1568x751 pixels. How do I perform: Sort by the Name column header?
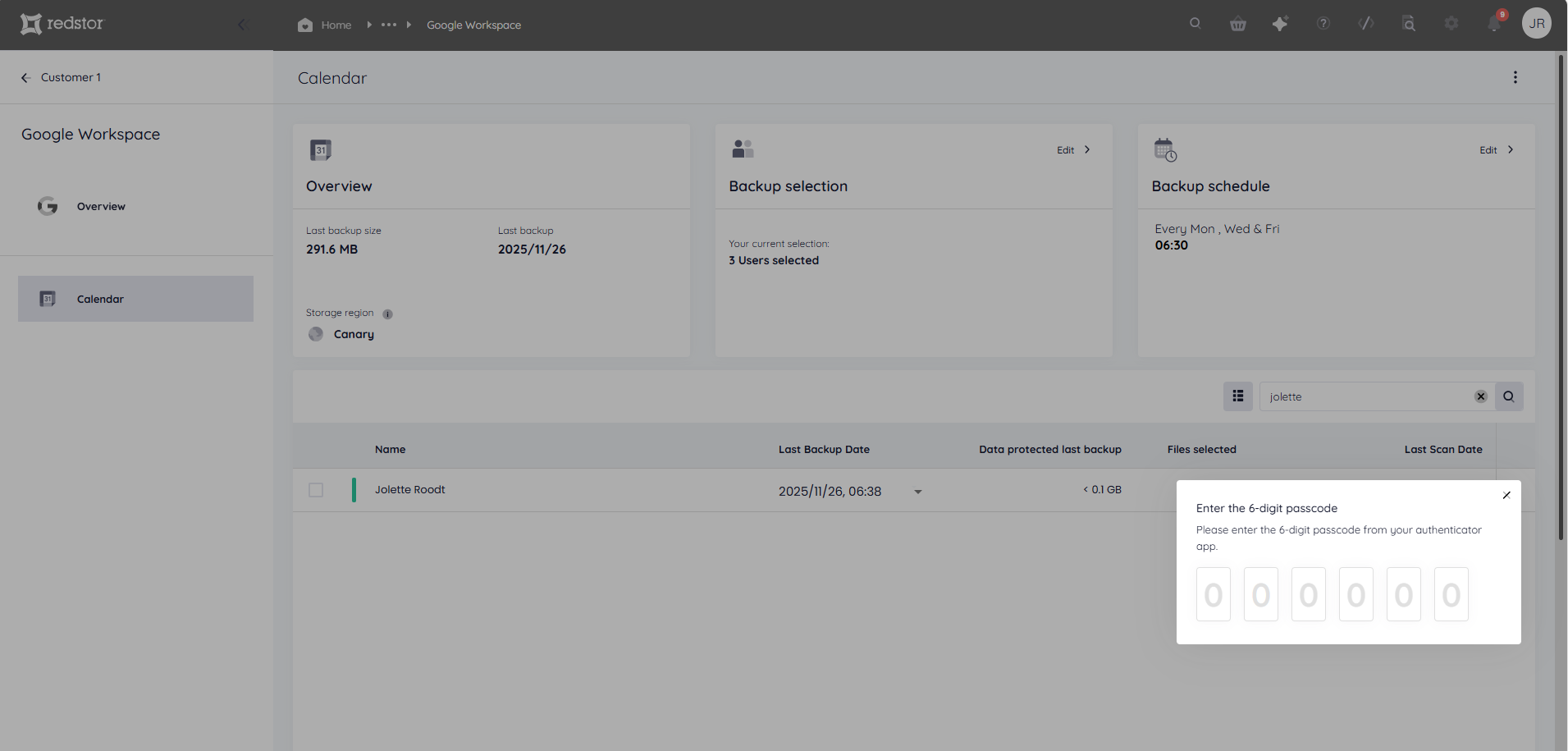(x=391, y=449)
